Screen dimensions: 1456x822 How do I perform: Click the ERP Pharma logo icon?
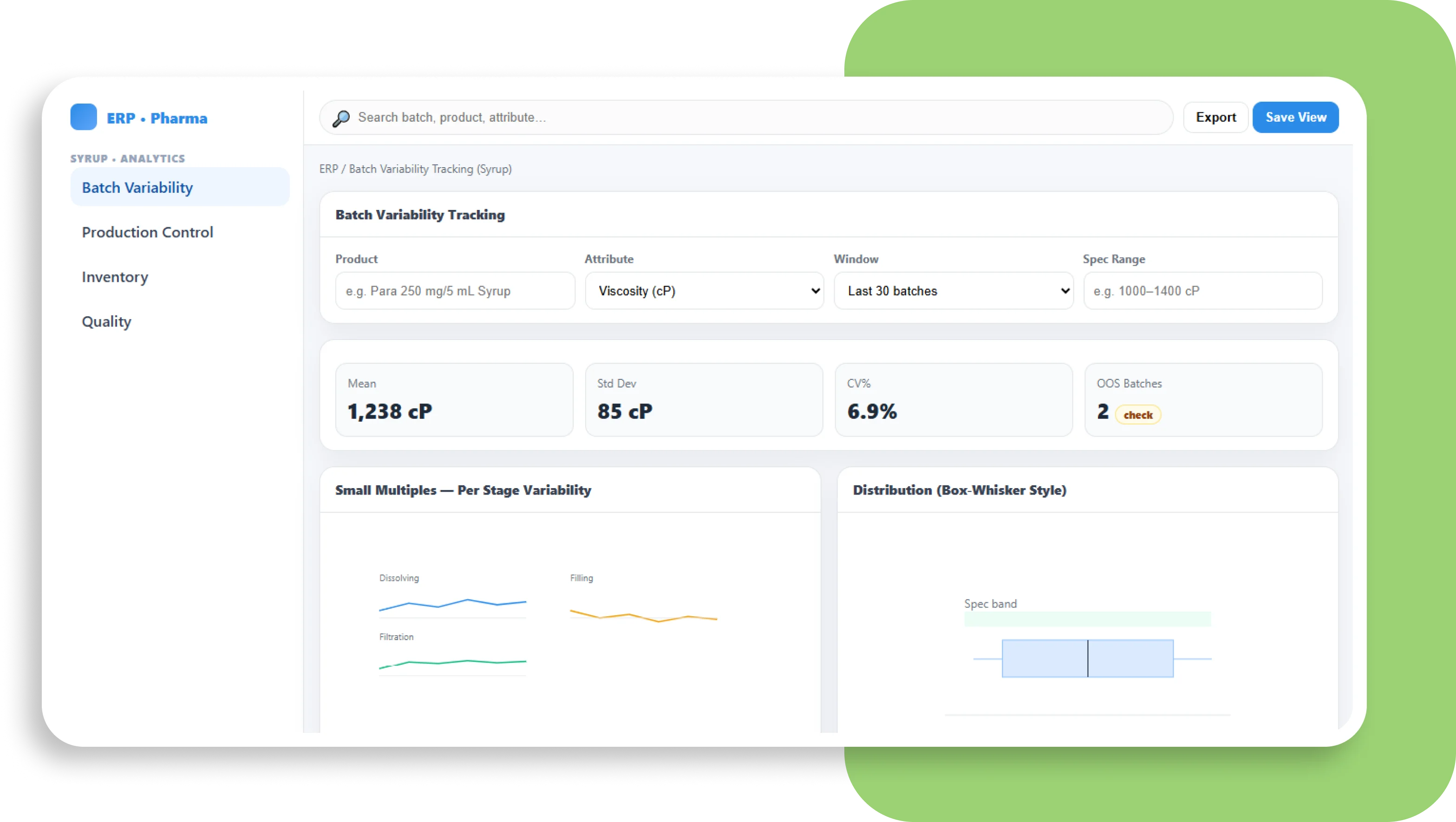[x=84, y=117]
